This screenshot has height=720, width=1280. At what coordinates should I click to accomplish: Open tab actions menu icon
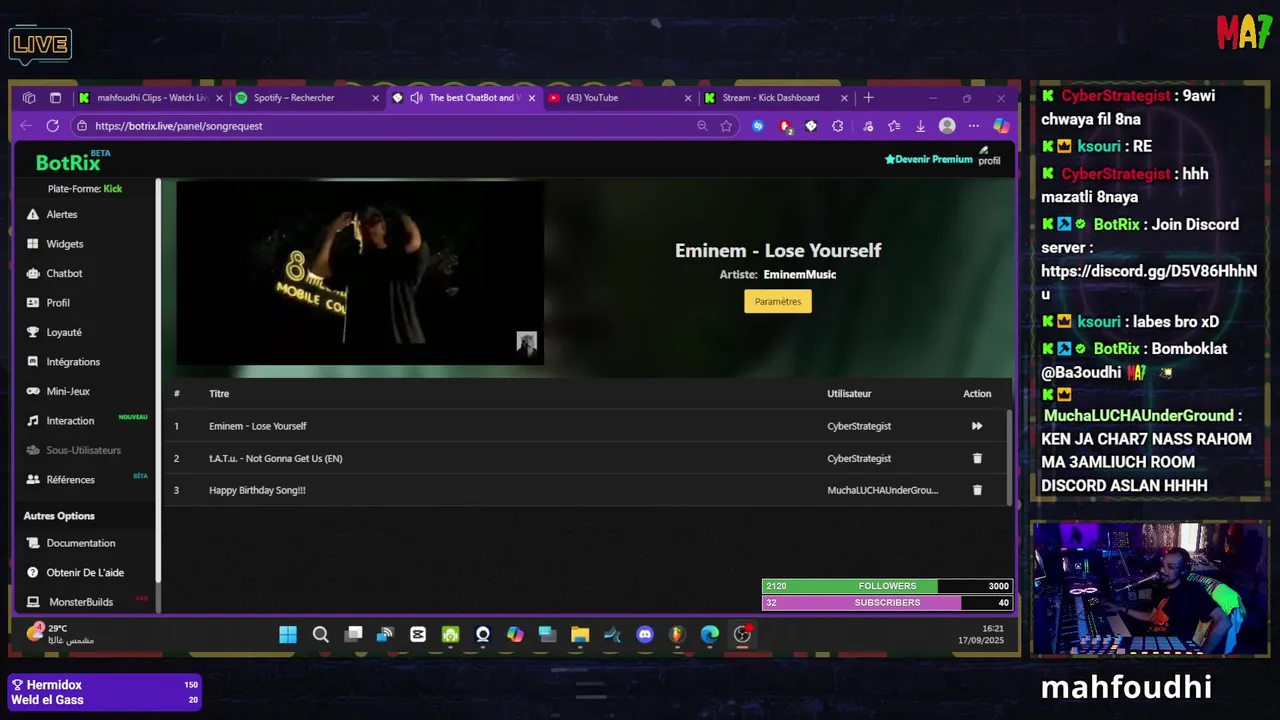coord(55,98)
